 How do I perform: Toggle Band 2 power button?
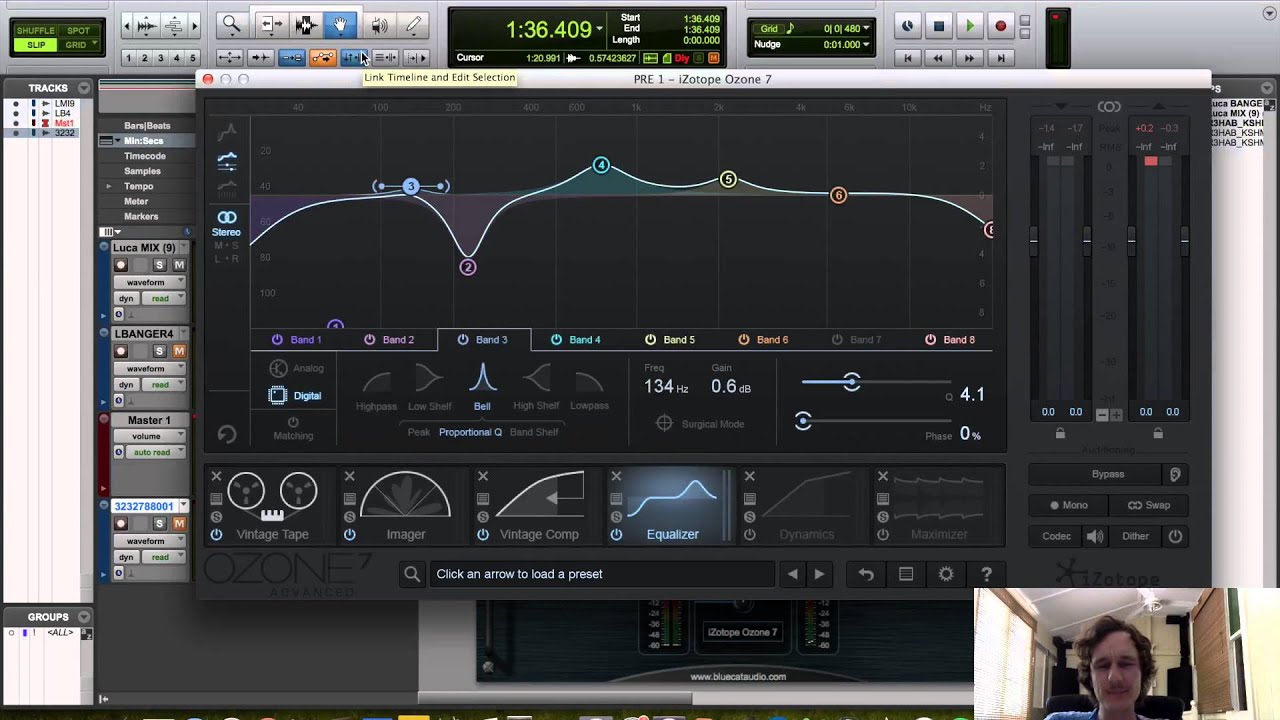click(370, 340)
